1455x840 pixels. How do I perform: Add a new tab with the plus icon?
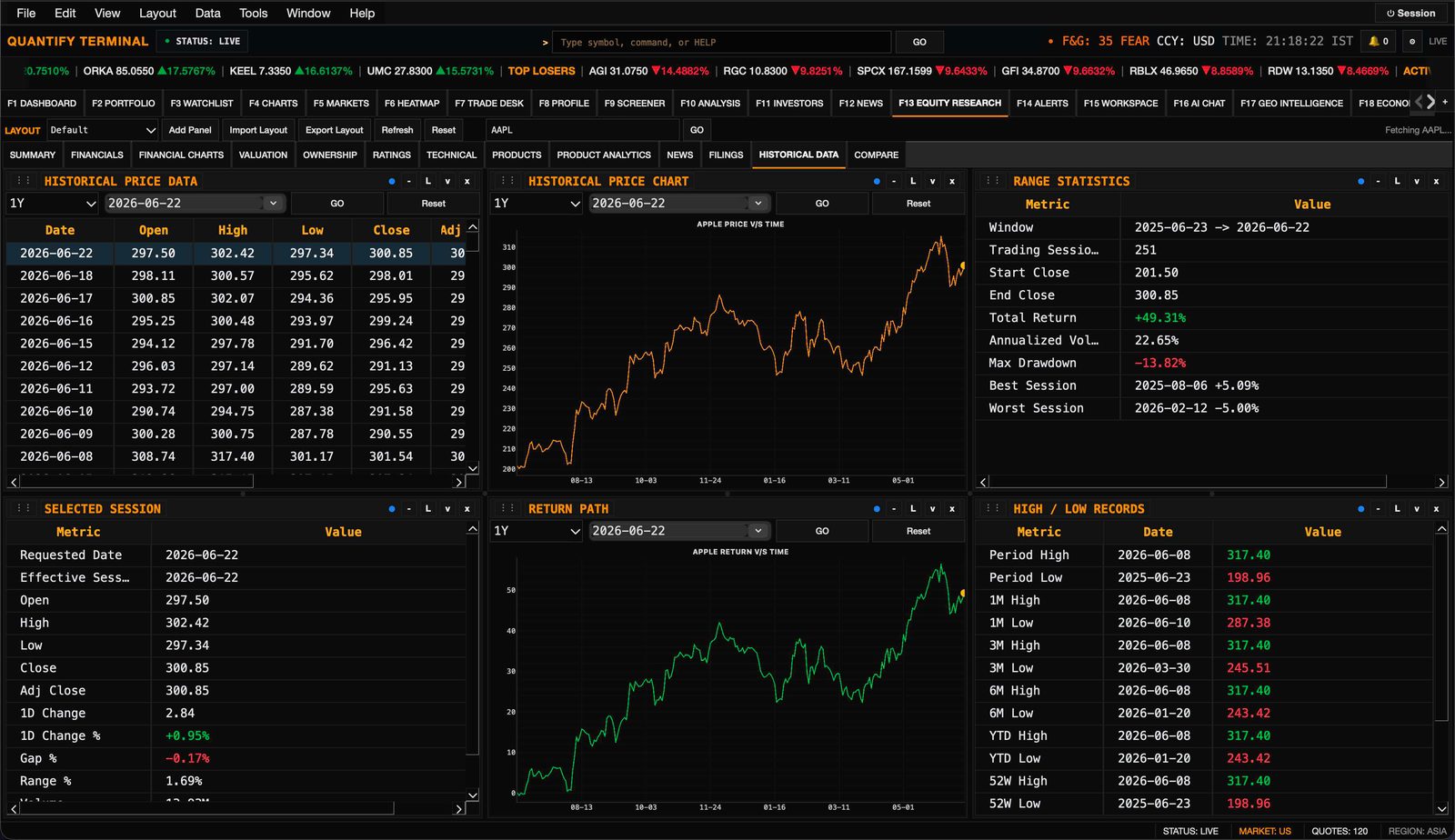coord(1445,102)
